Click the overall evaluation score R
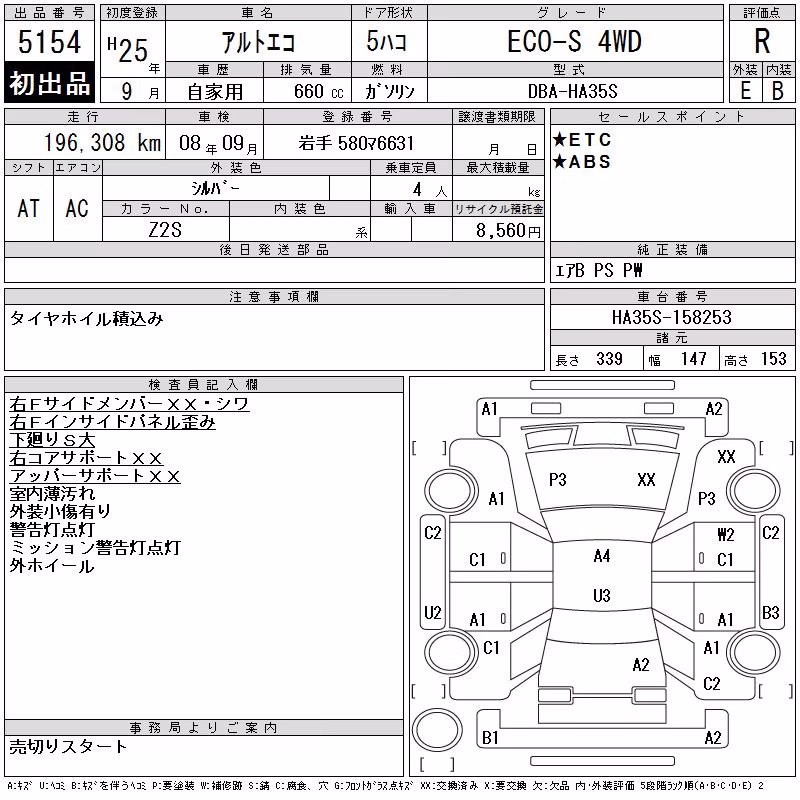 [x=762, y=41]
